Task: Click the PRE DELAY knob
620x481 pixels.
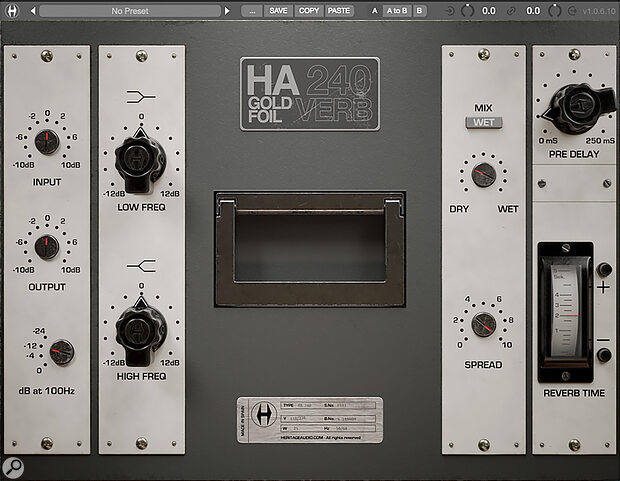Action: pyautogui.click(x=577, y=108)
